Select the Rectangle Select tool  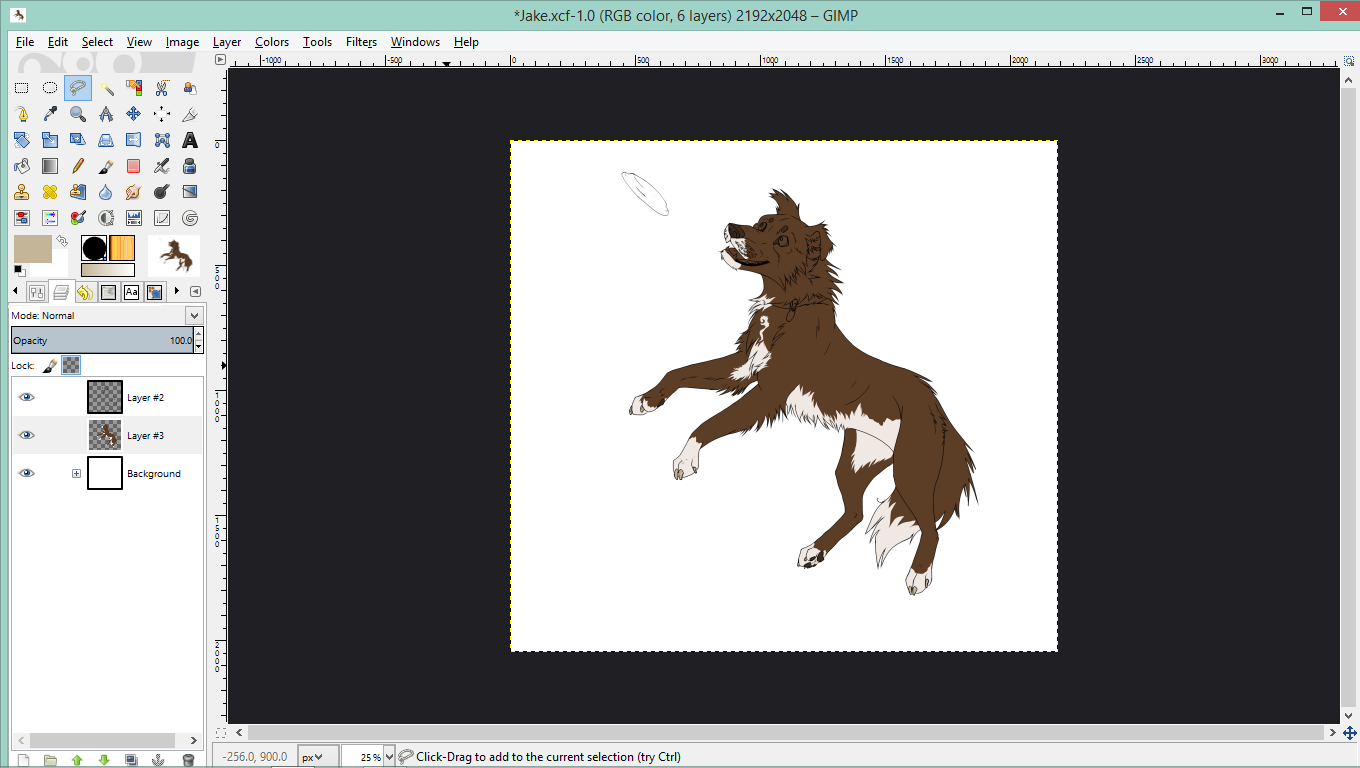[21, 88]
